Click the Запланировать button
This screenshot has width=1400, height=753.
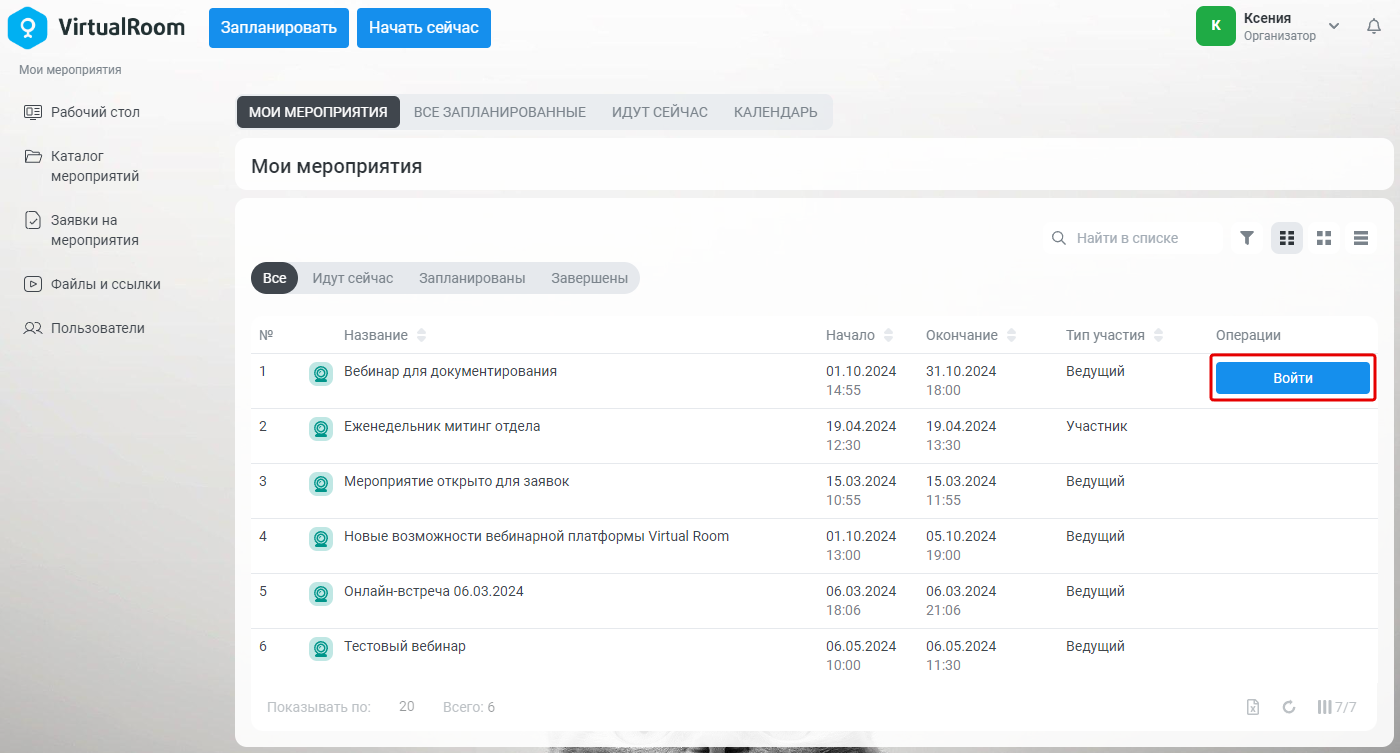point(279,28)
